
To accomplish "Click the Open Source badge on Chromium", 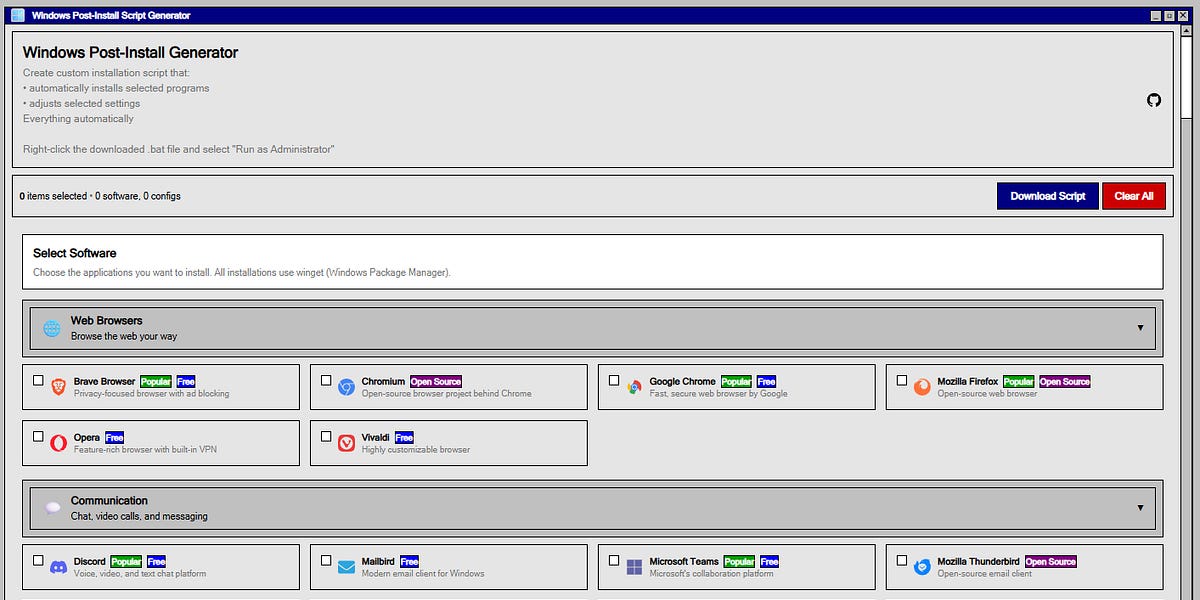I will tap(437, 381).
